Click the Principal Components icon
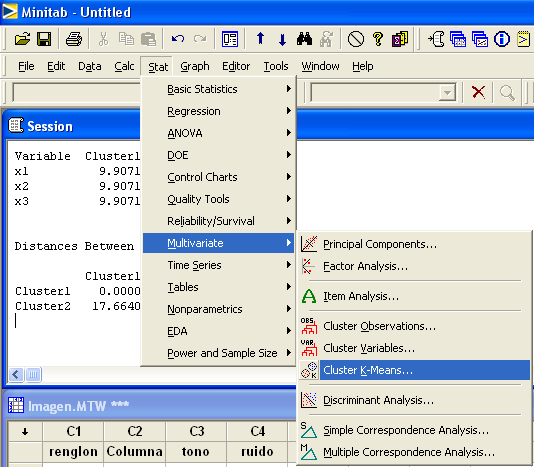The width and height of the screenshot is (534, 467). [x=309, y=244]
